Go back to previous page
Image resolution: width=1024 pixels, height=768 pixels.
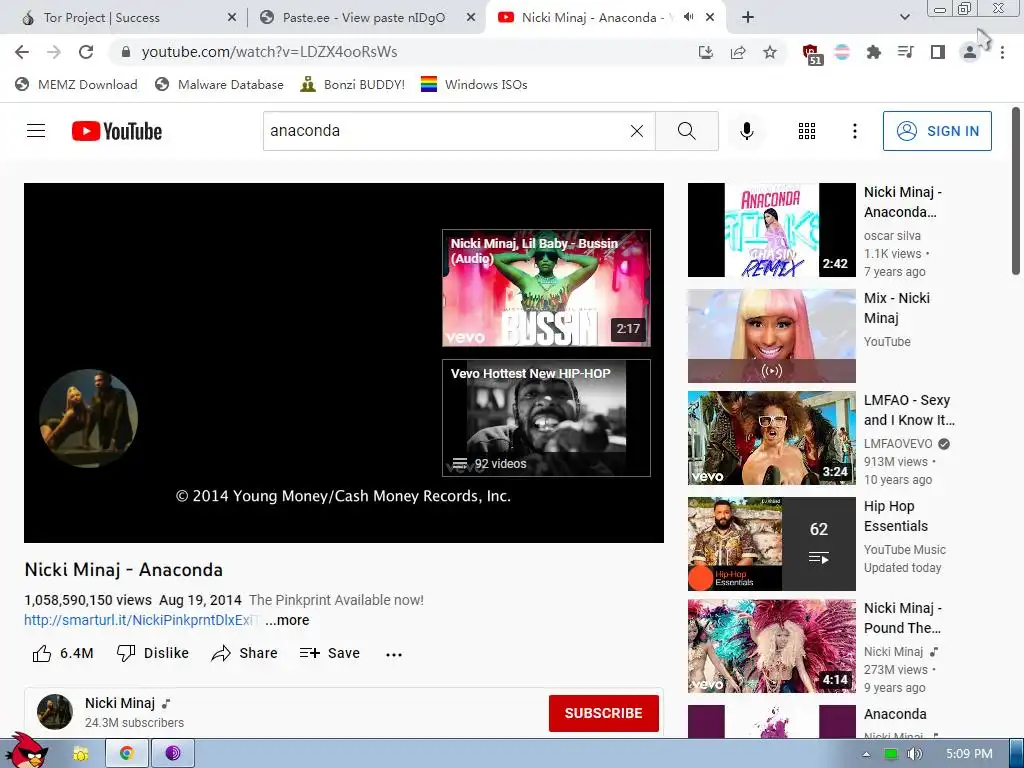tap(22, 52)
